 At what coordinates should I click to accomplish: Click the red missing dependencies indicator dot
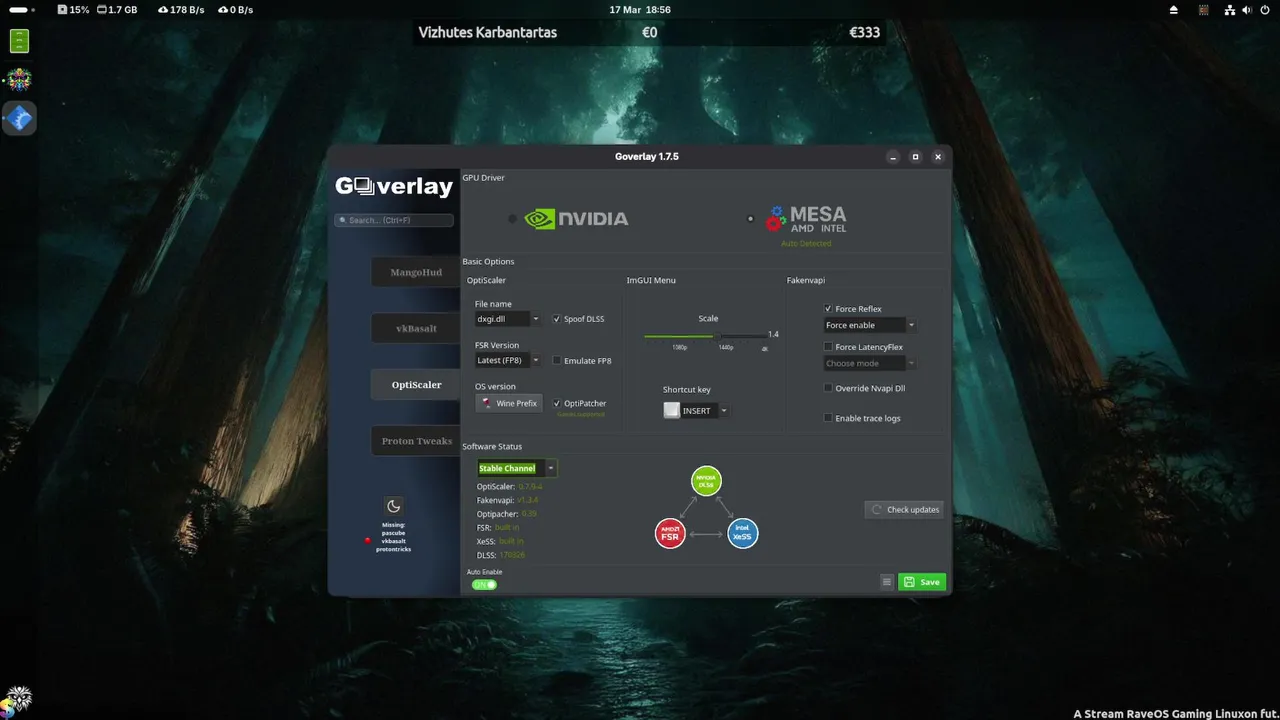(368, 540)
